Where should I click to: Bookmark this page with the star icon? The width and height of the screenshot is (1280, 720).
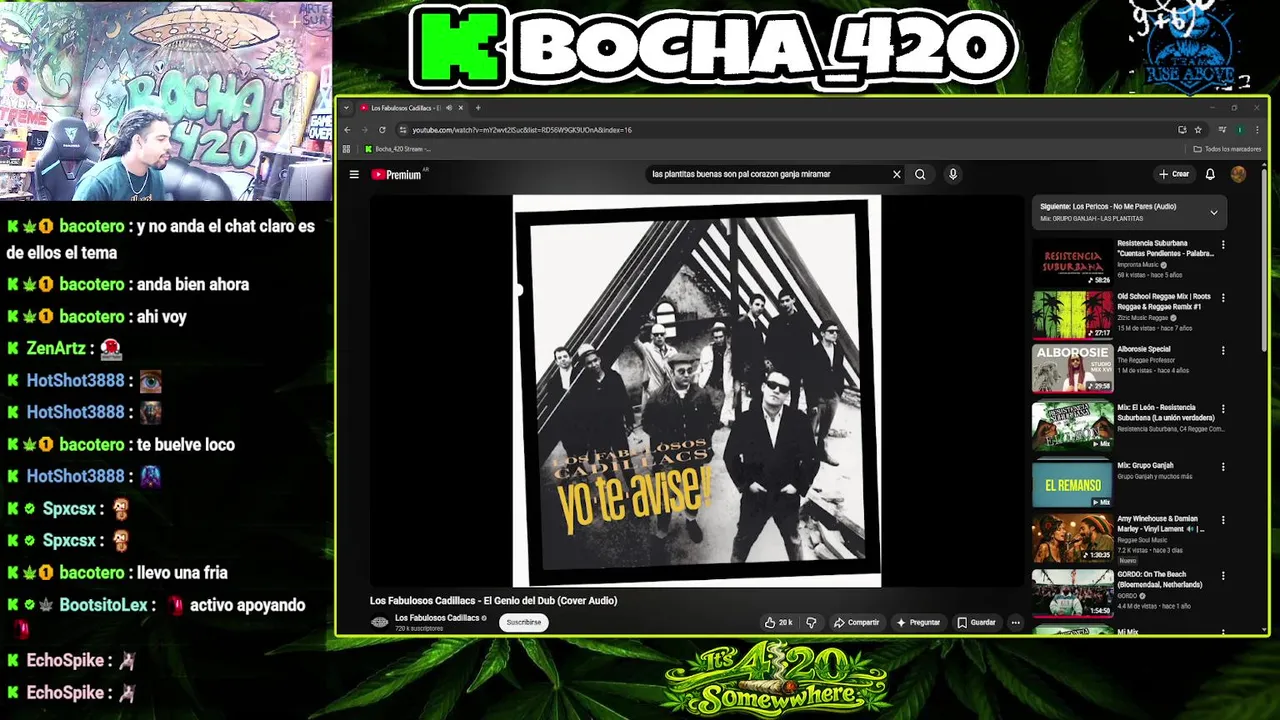coord(1198,130)
